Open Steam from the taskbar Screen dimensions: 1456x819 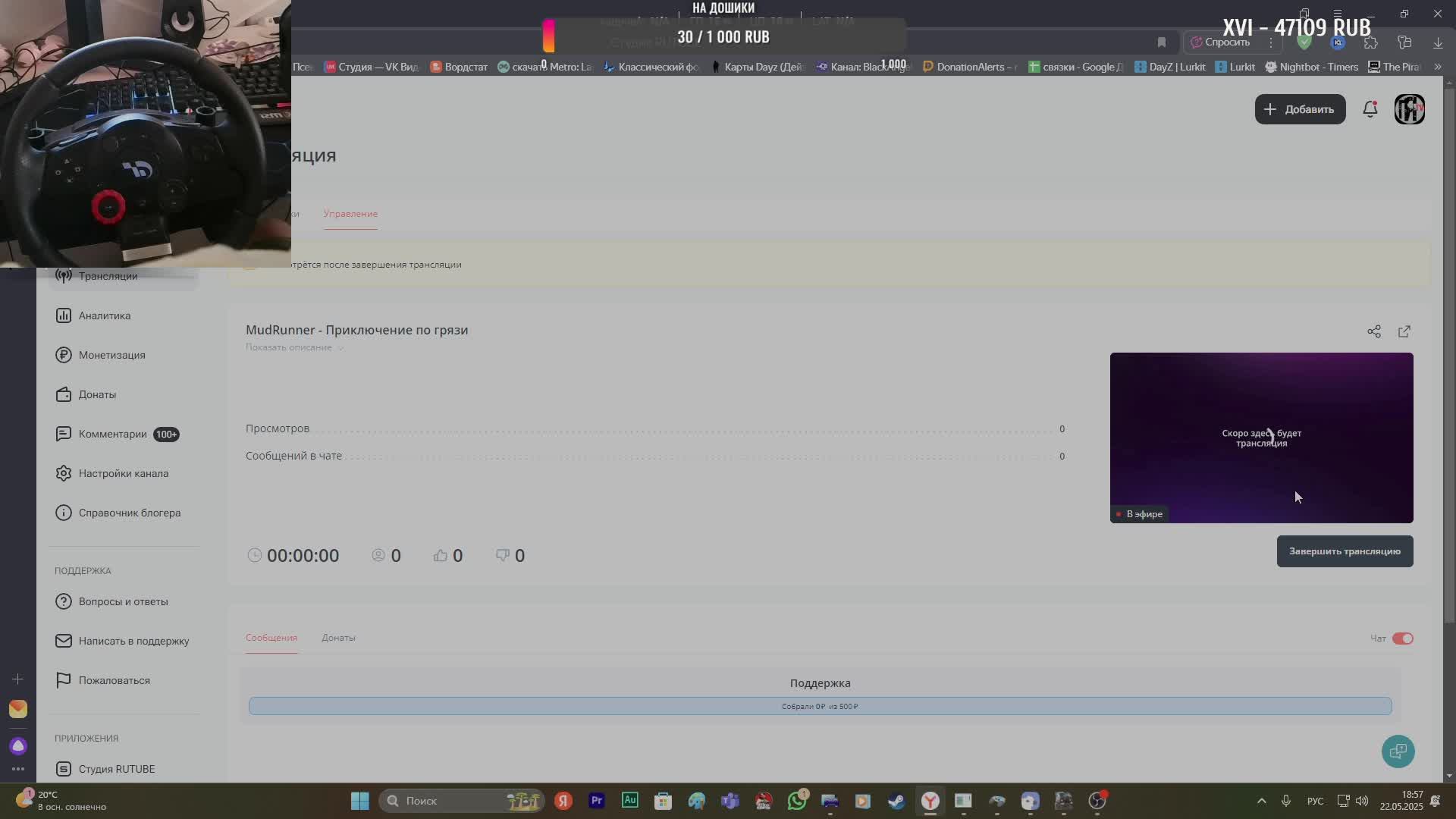[x=896, y=801]
